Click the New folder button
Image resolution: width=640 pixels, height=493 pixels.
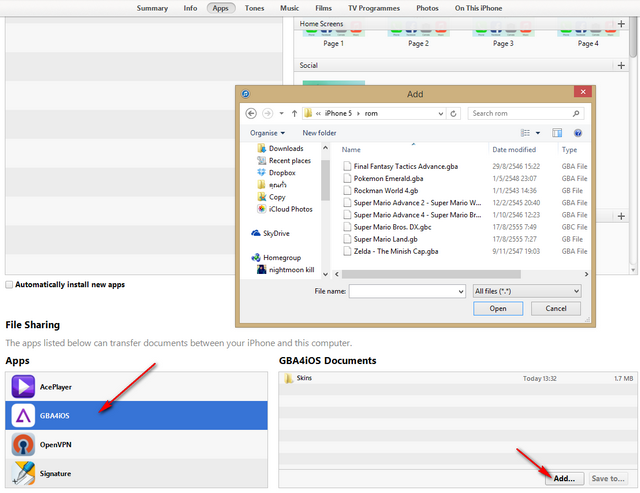319,133
